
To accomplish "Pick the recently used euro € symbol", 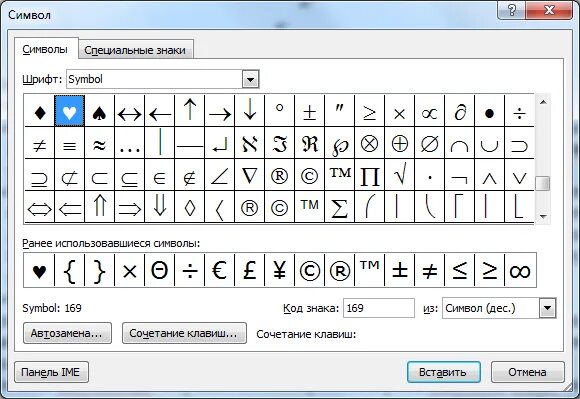I will pyautogui.click(x=220, y=270).
